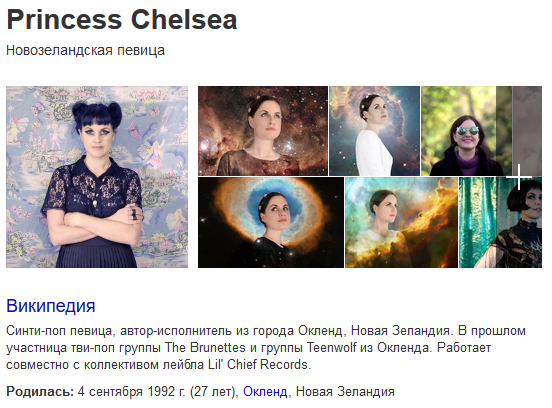Viewport: 552px width, 408px height.
Task: Open the Википедия link
Action: 51,305
